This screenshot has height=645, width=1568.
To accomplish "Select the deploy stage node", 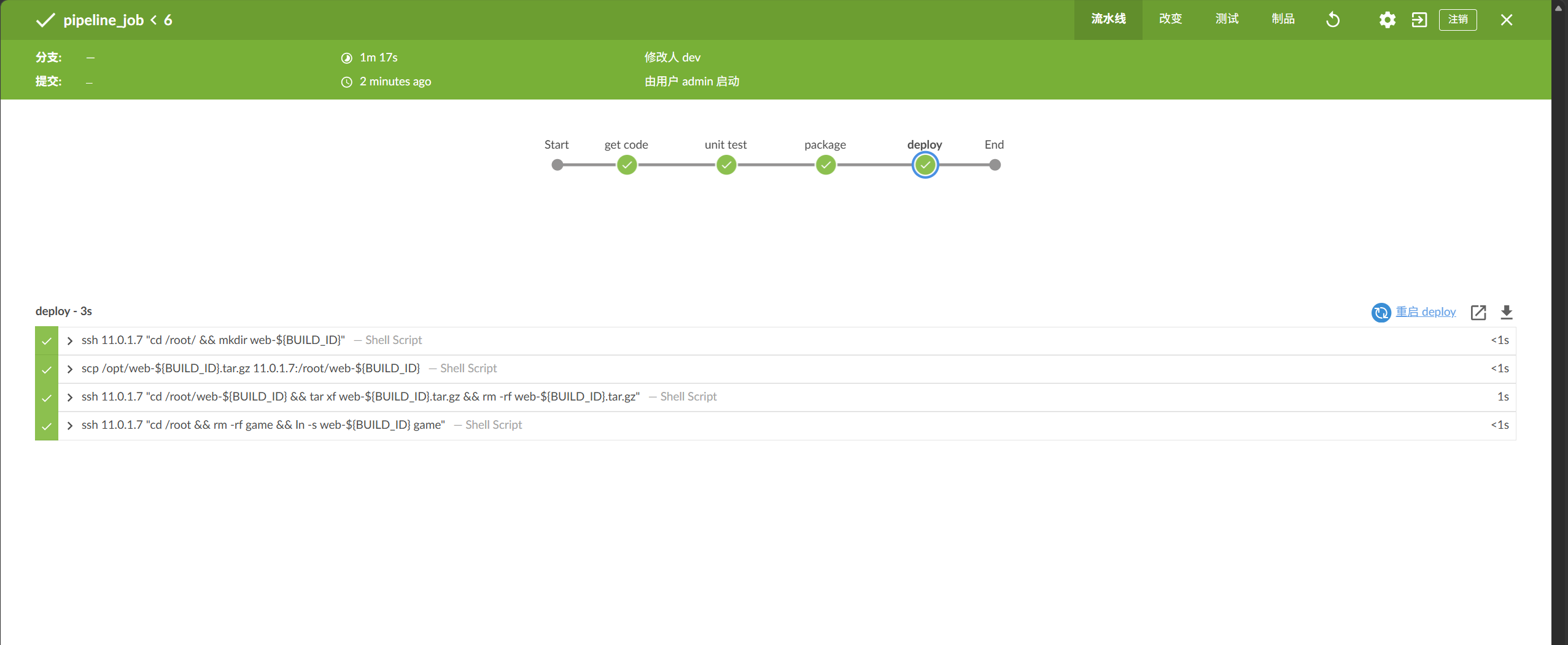I will point(925,165).
